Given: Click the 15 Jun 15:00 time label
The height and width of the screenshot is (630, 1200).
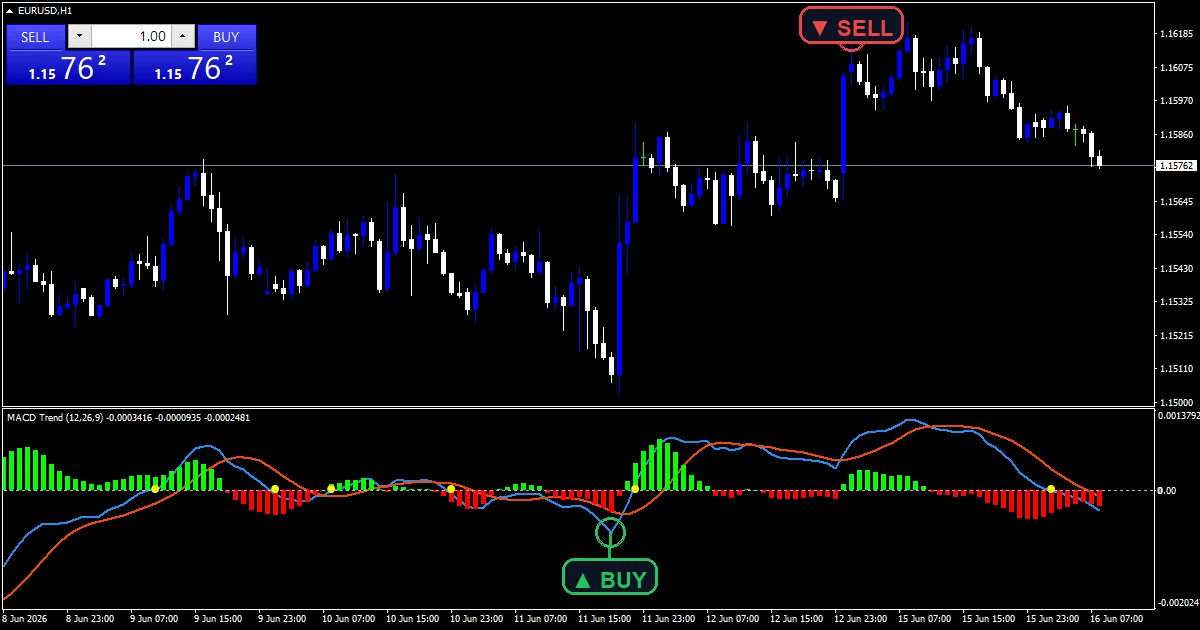Looking at the screenshot, I should [988, 619].
